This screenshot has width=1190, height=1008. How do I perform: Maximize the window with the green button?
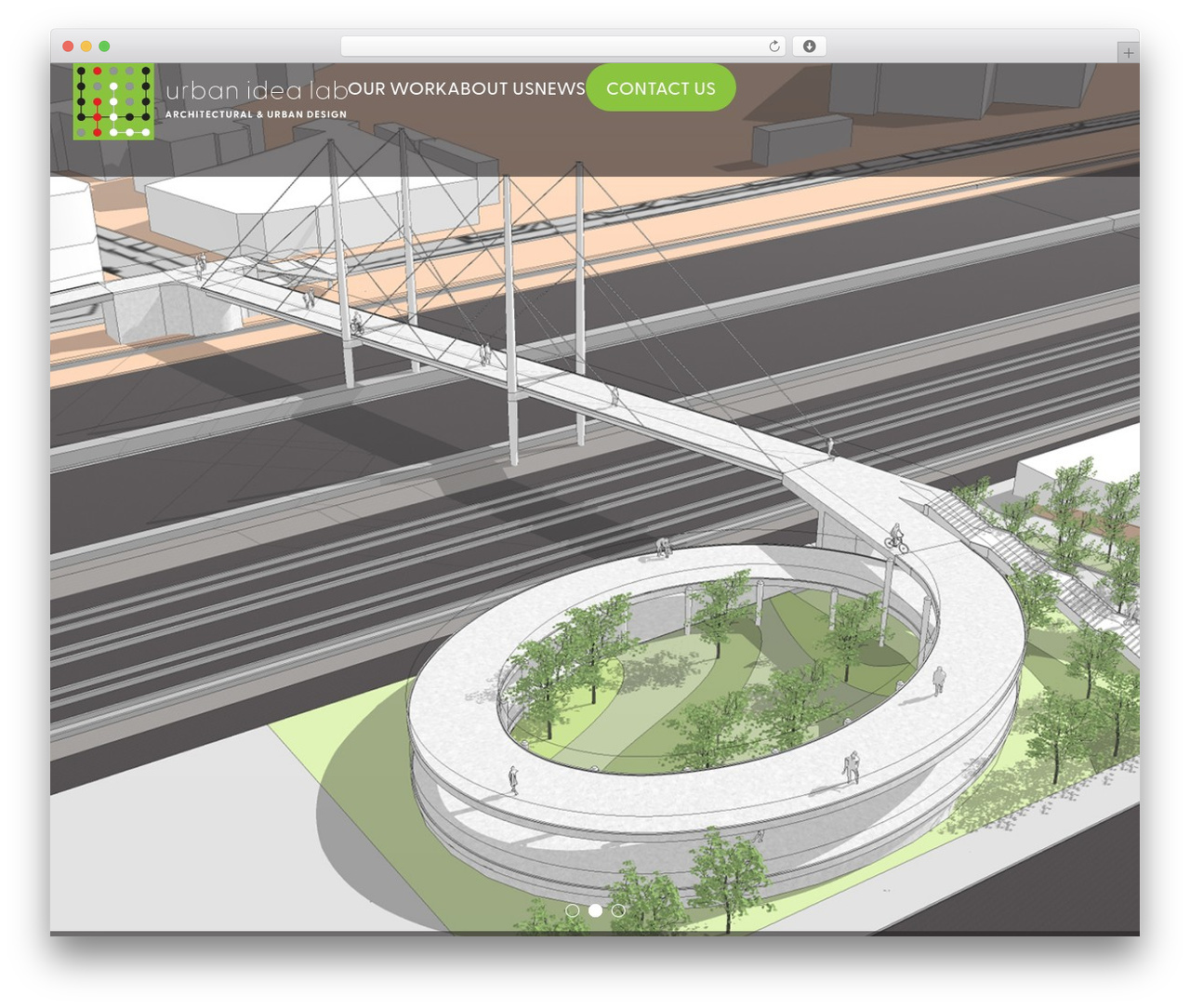[x=104, y=46]
